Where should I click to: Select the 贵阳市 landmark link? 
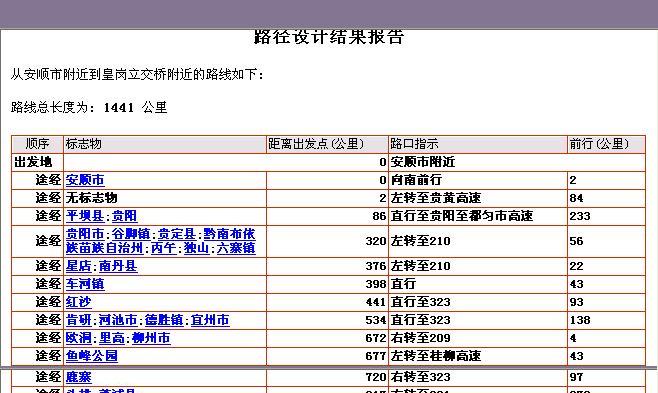coord(85,234)
